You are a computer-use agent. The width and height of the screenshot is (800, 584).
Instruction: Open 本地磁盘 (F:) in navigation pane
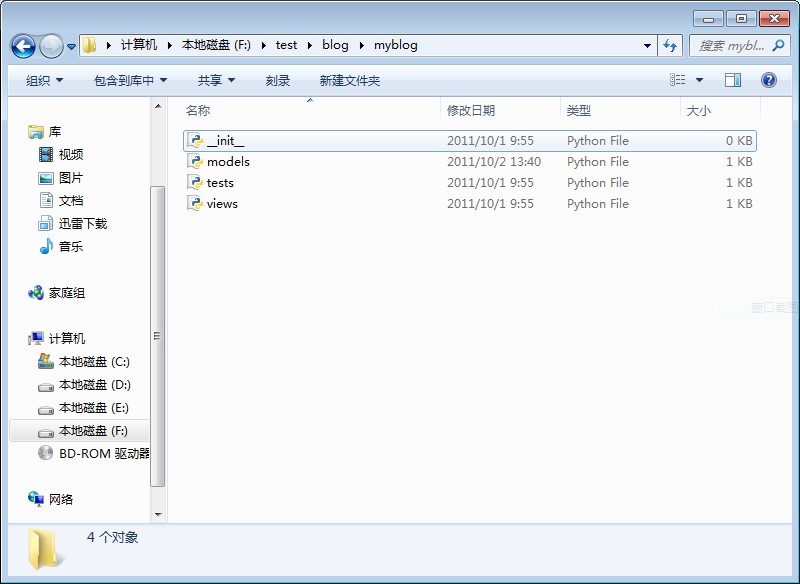click(x=83, y=431)
